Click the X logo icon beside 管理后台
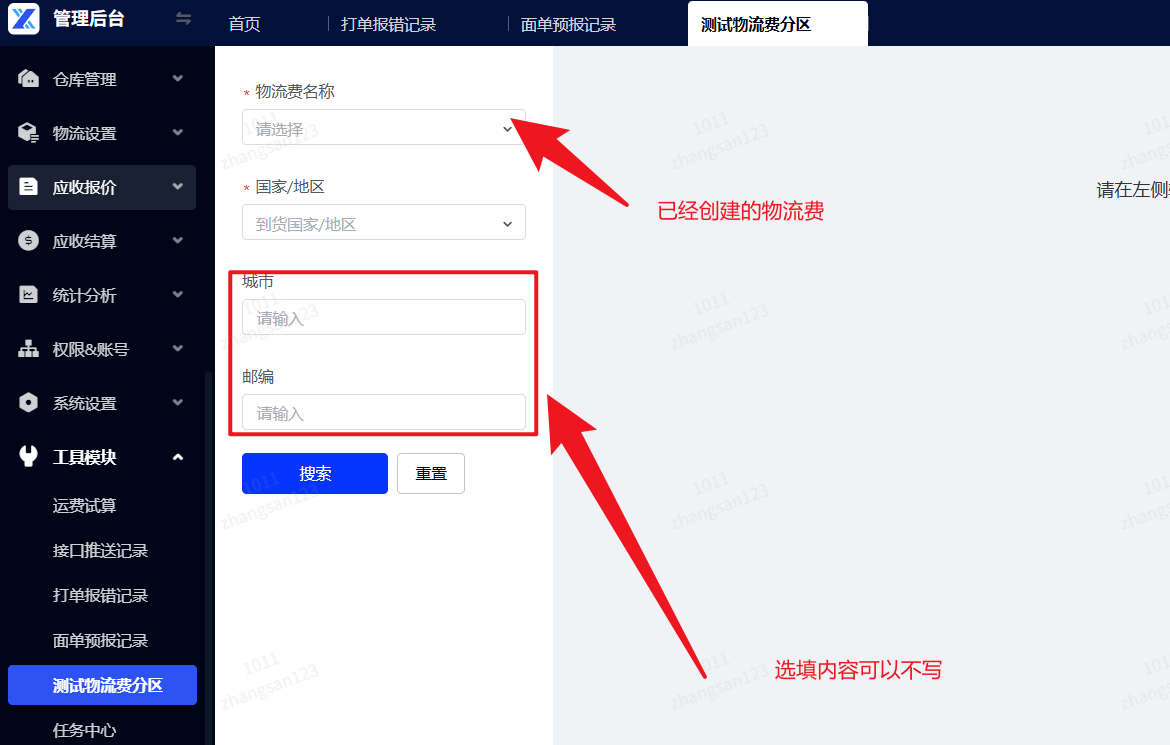Screen dimensions: 1170x745 [24, 19]
